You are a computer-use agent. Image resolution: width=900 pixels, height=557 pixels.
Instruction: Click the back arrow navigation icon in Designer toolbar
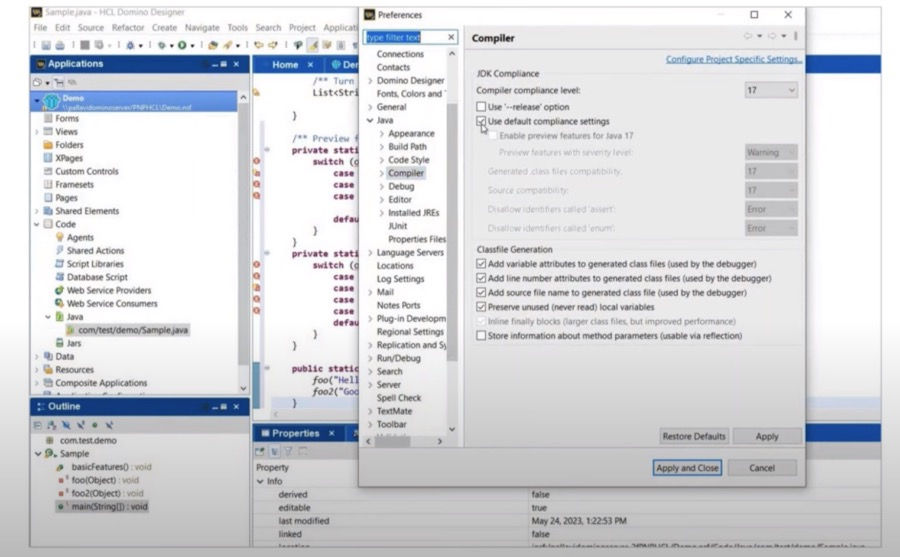coord(259,45)
